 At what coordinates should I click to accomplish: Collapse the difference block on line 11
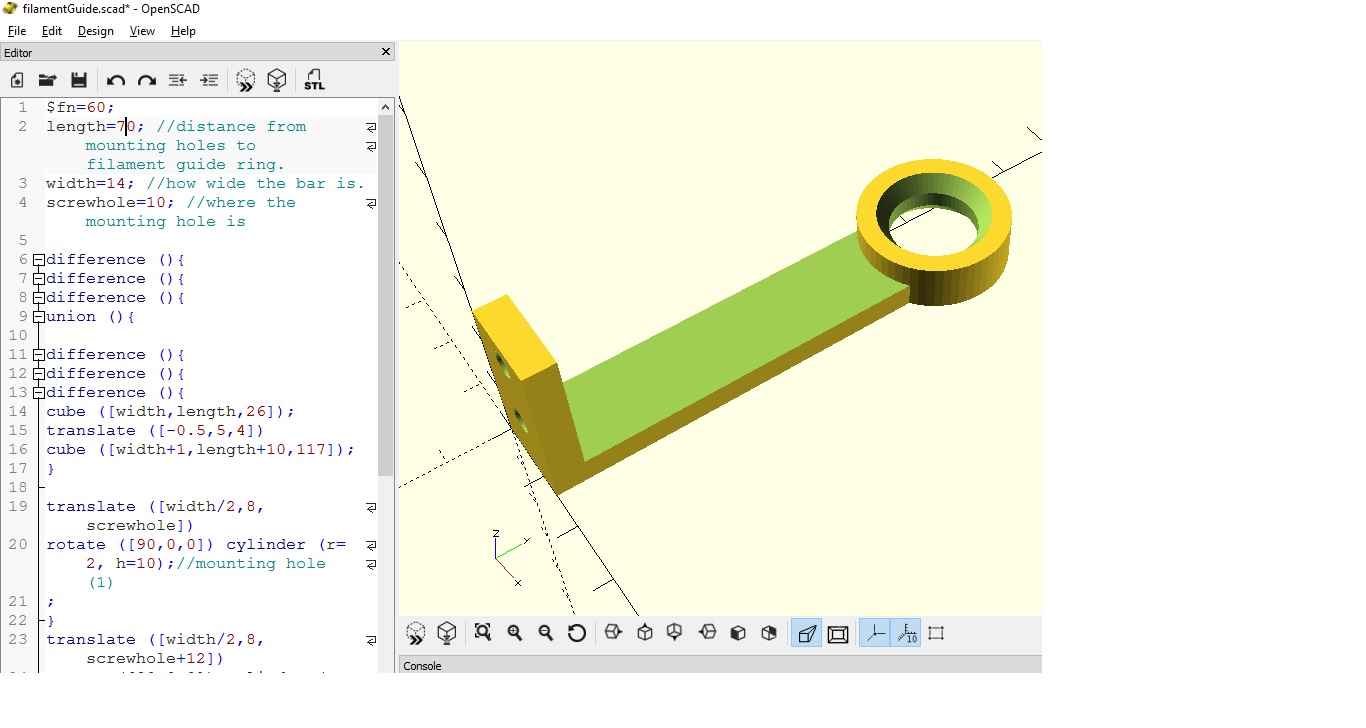click(x=39, y=355)
